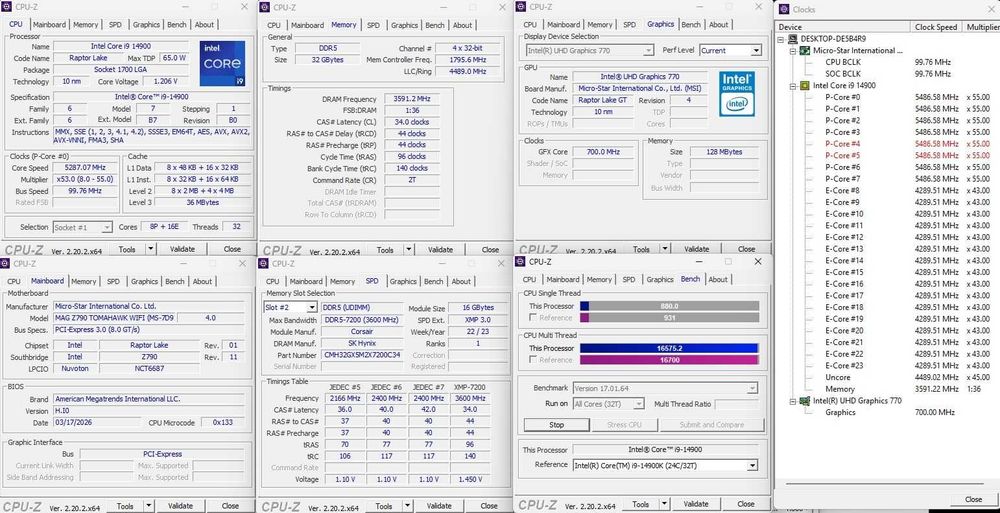Click the CPU-Z title icon of the SPD window
This screenshot has height=513, width=1000.
pyautogui.click(x=265, y=264)
